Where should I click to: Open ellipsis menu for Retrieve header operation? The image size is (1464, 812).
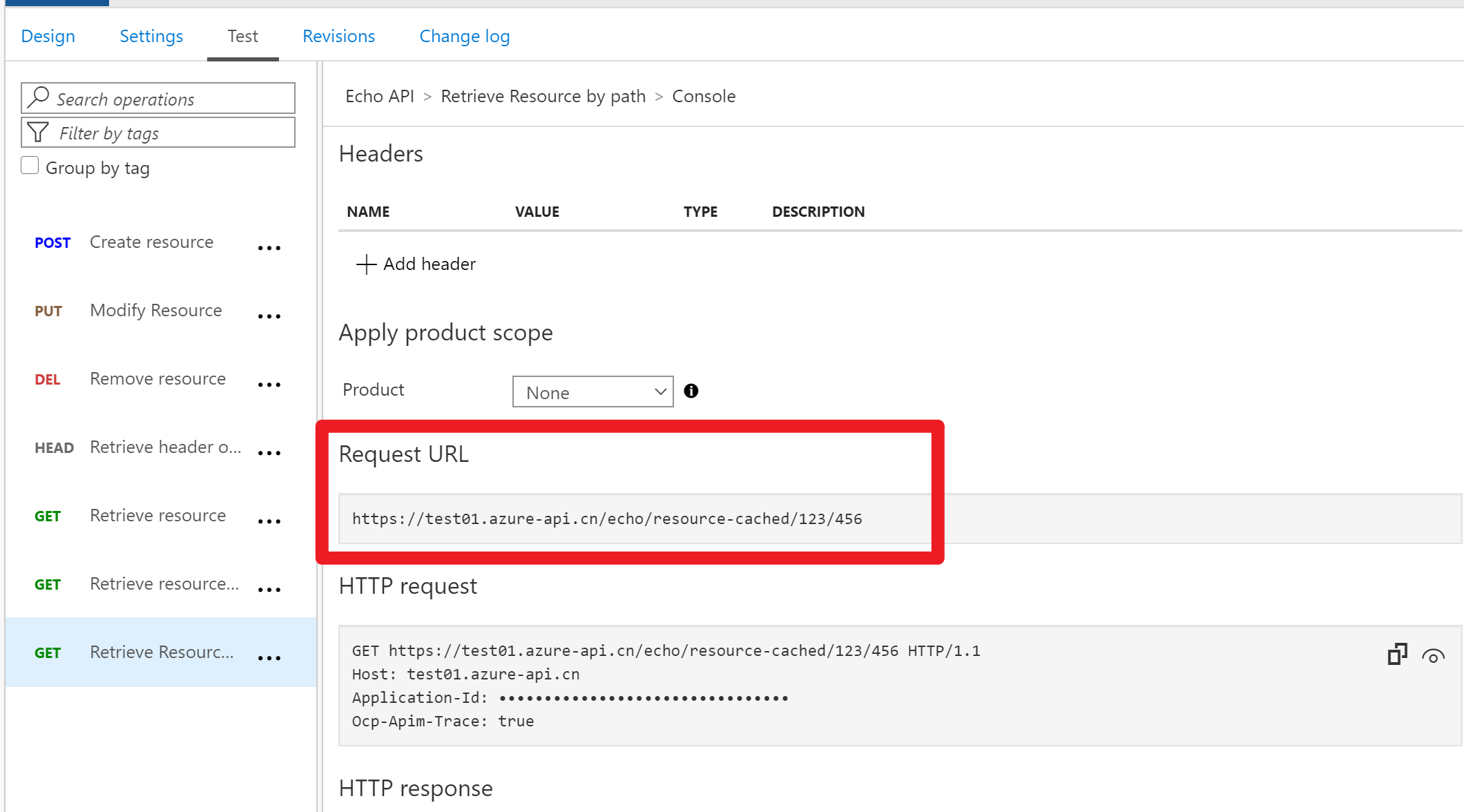point(269,453)
